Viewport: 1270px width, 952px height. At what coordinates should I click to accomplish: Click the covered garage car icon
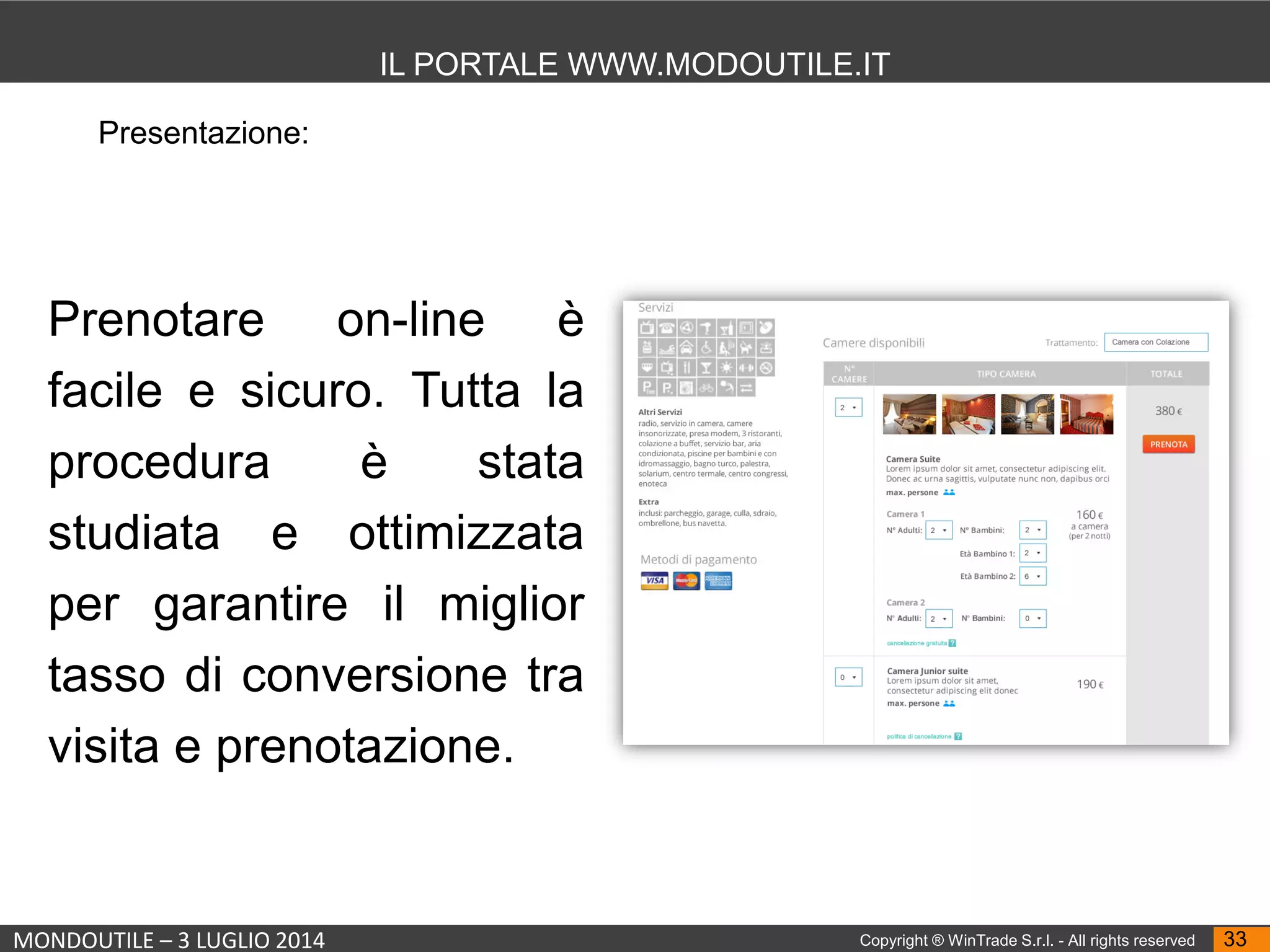686,348
